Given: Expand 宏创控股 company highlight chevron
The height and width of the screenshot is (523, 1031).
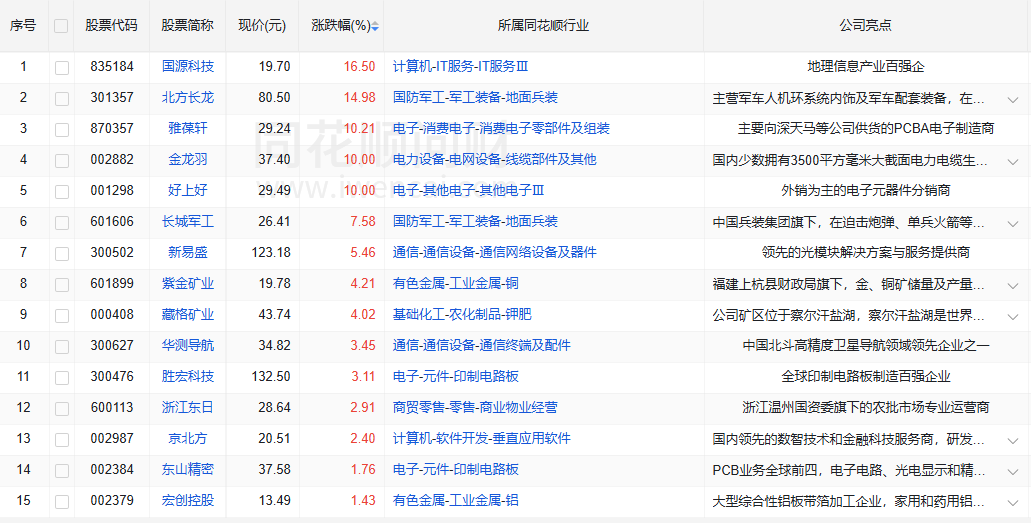Looking at the screenshot, I should (1013, 503).
